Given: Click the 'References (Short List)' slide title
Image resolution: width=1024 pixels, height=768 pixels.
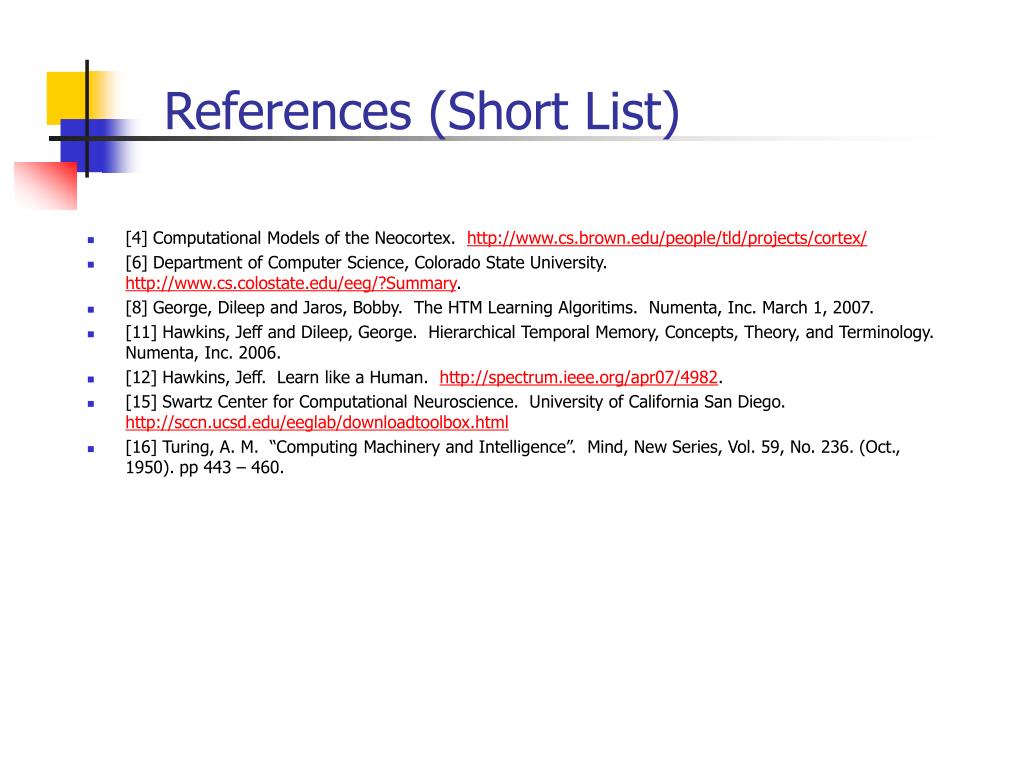Looking at the screenshot, I should [x=422, y=112].
